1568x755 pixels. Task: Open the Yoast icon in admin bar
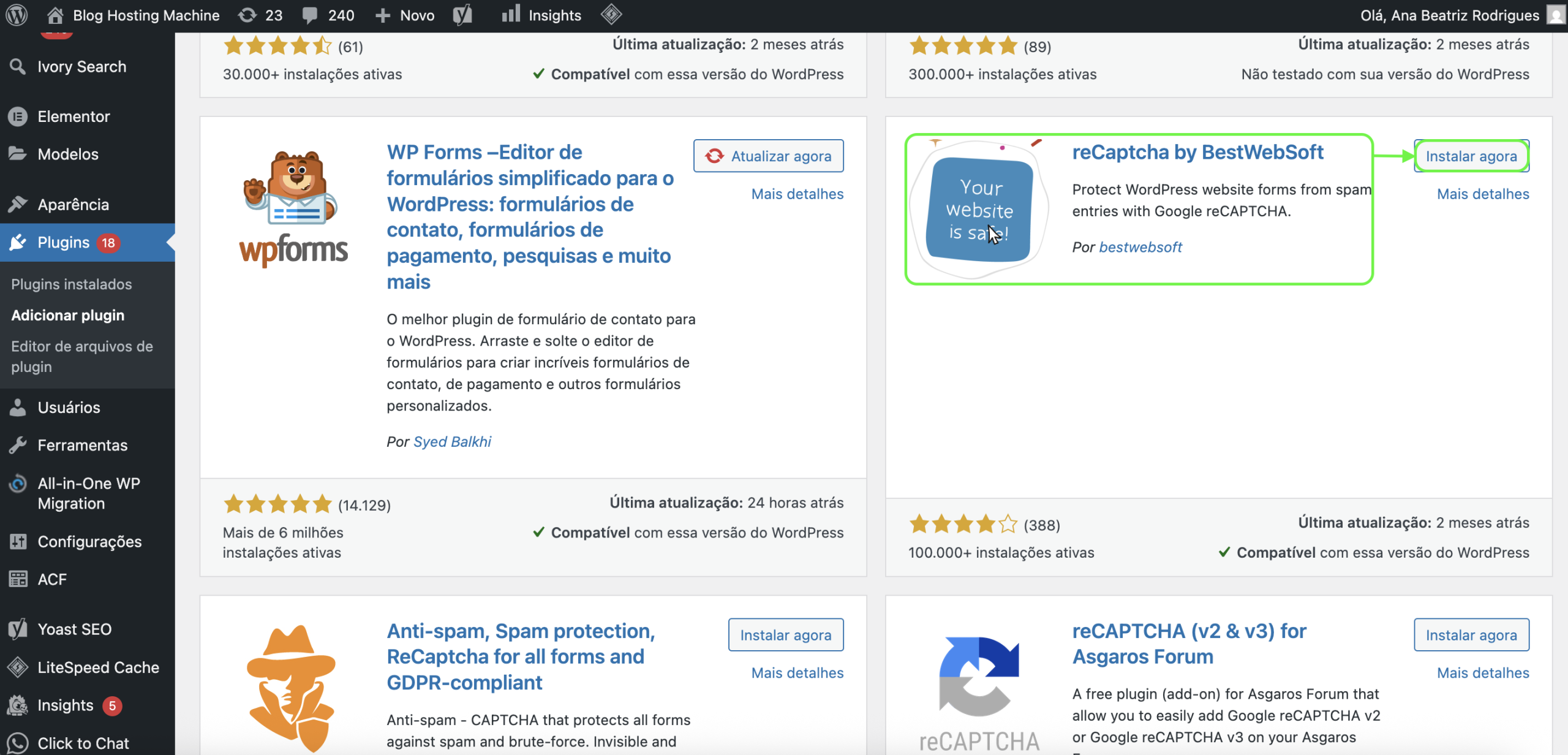[463, 15]
